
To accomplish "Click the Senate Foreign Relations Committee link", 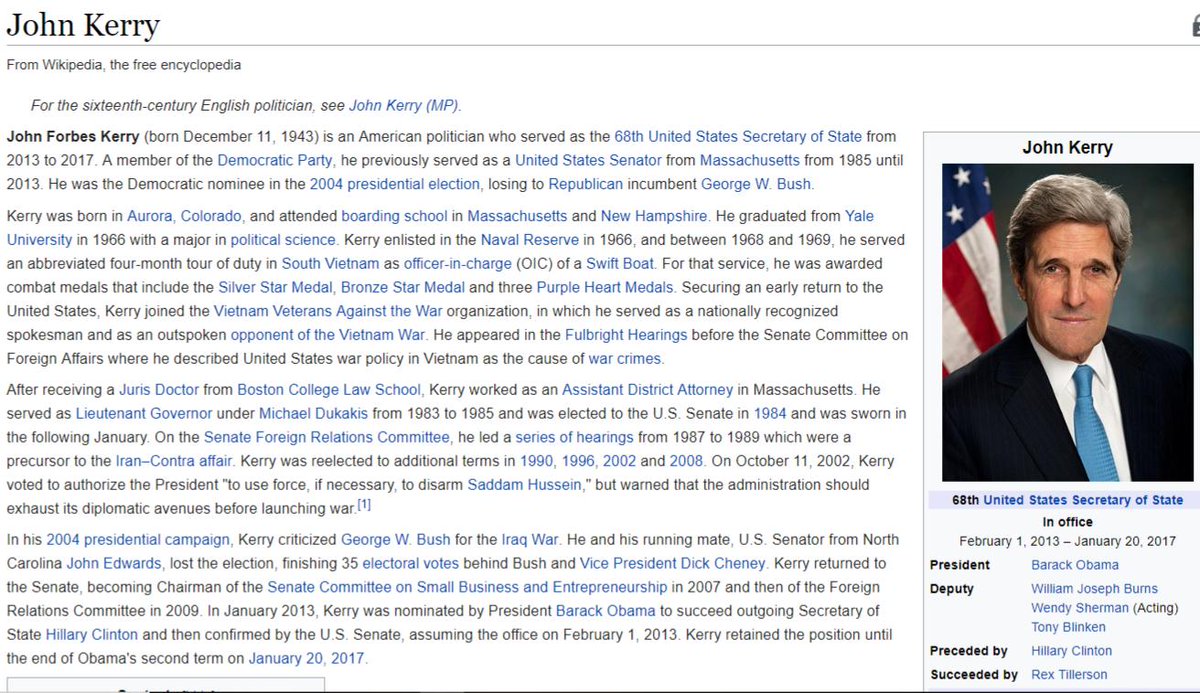I will click(x=327, y=438).
